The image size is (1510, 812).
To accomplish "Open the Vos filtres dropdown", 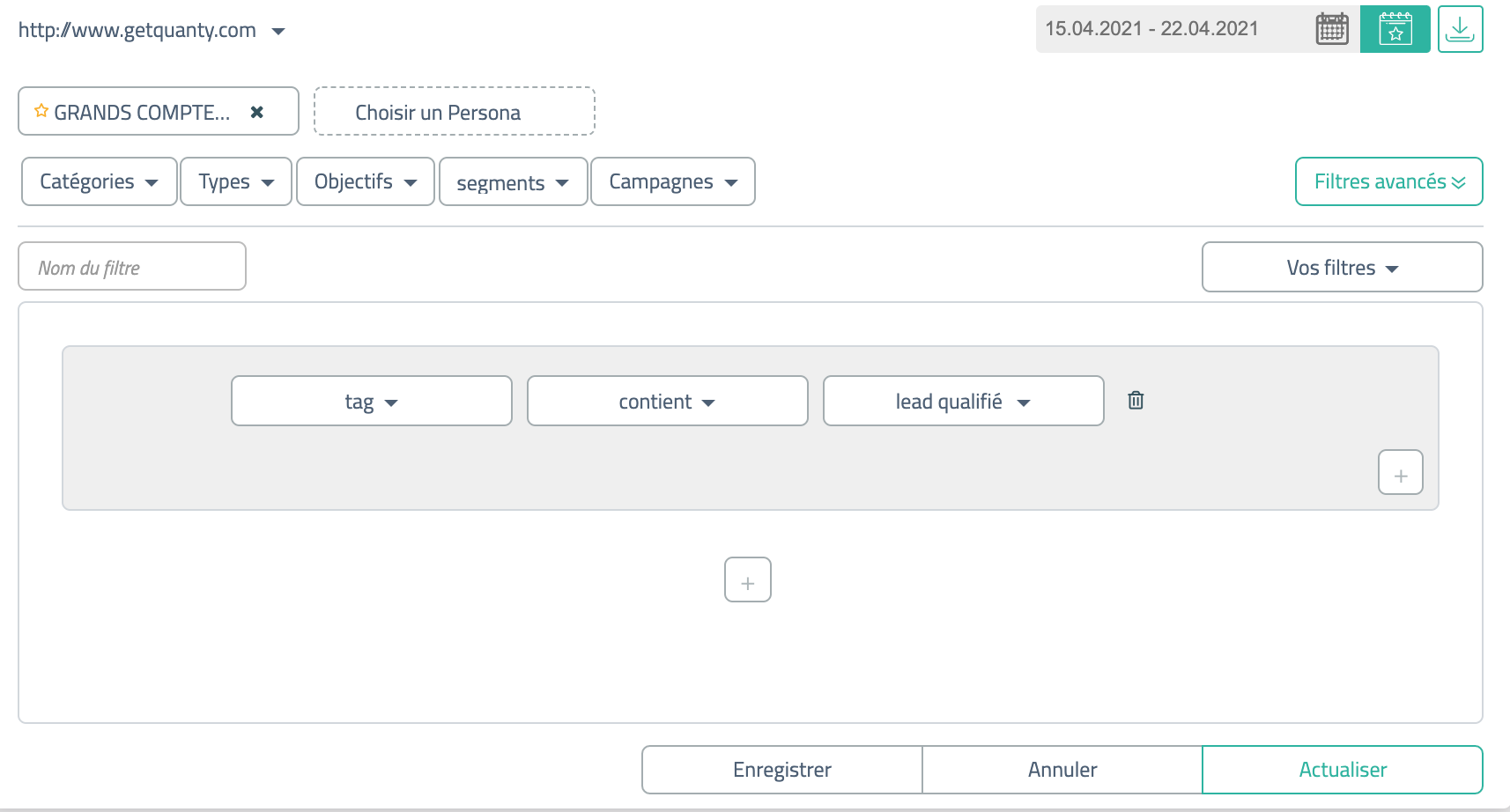I will 1343,267.
